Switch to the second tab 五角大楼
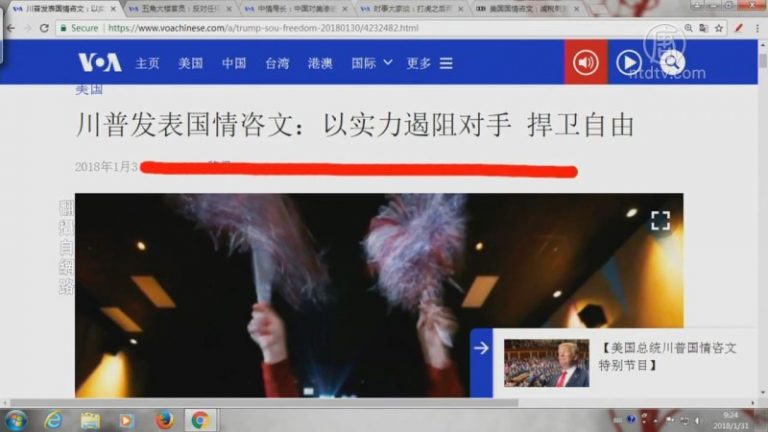The height and width of the screenshot is (432, 768). [x=179, y=9]
